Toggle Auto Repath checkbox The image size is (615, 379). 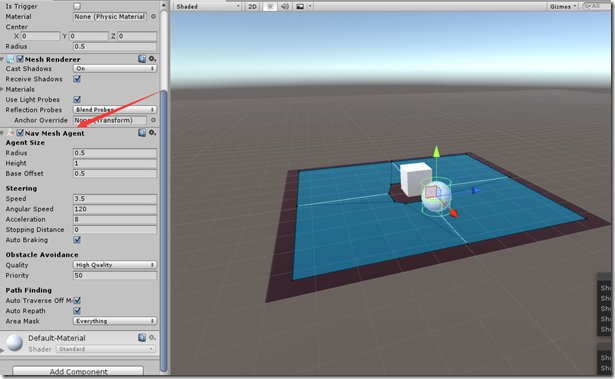77,311
